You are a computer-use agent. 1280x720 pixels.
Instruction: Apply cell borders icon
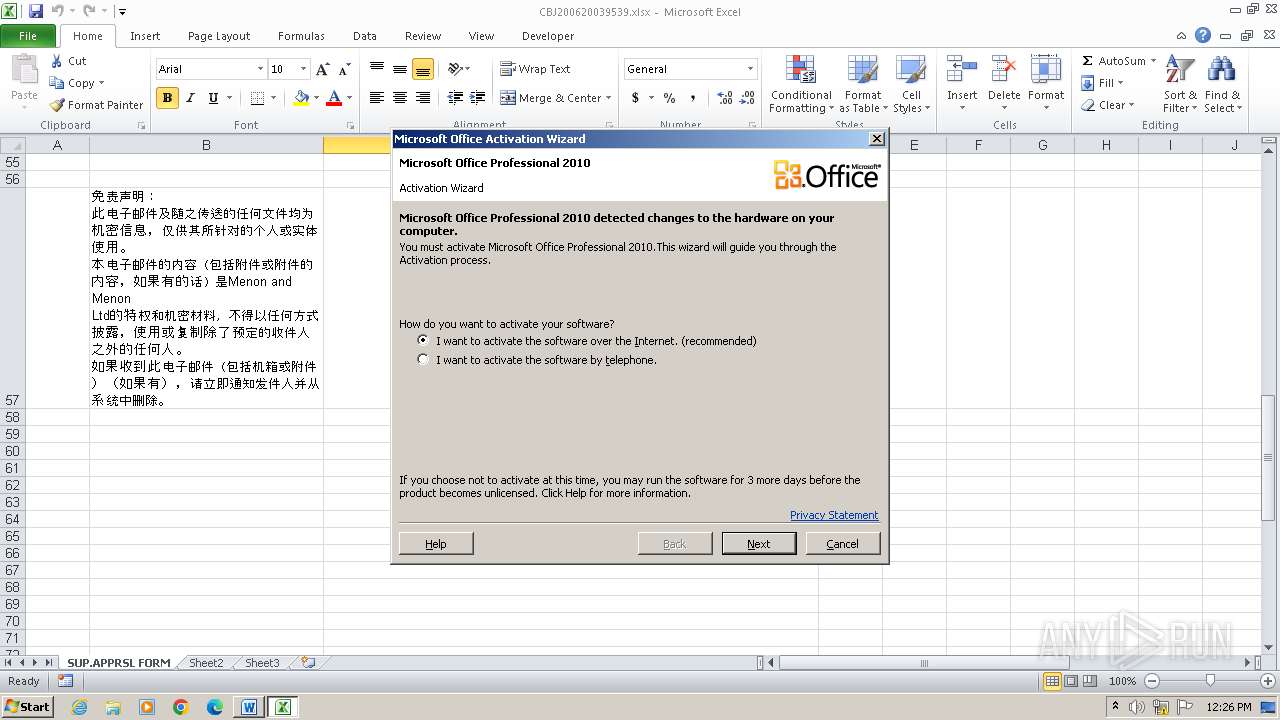coord(257,98)
